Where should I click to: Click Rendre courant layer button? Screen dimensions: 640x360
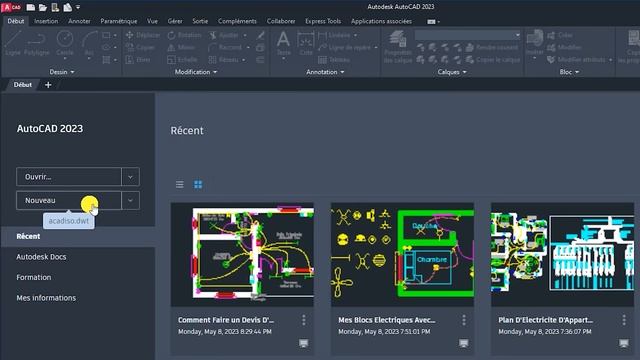click(x=492, y=47)
